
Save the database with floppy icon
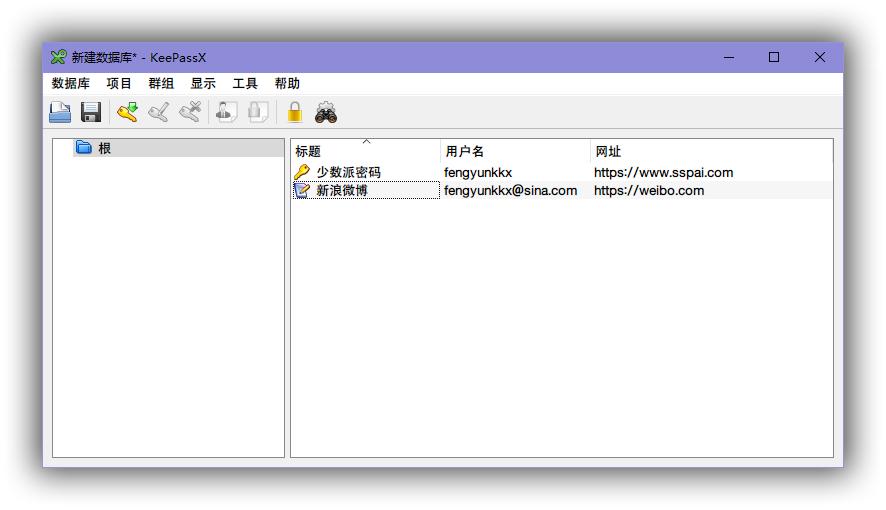click(x=90, y=112)
